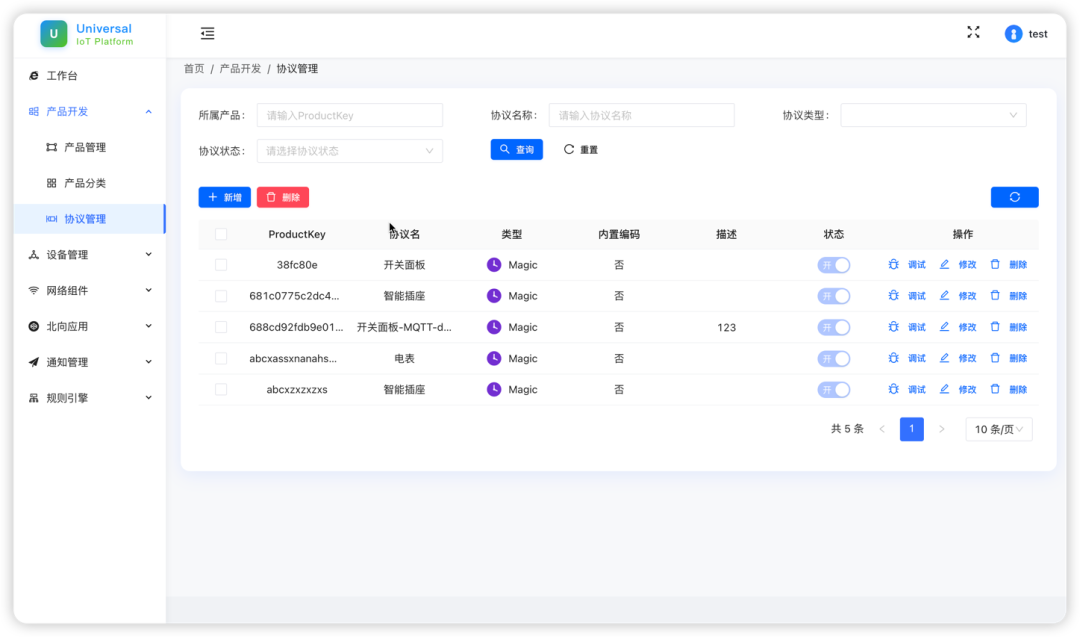Toggle status switch for abcxzxzxzxs row
This screenshot has width=1080, height=637.
point(833,389)
